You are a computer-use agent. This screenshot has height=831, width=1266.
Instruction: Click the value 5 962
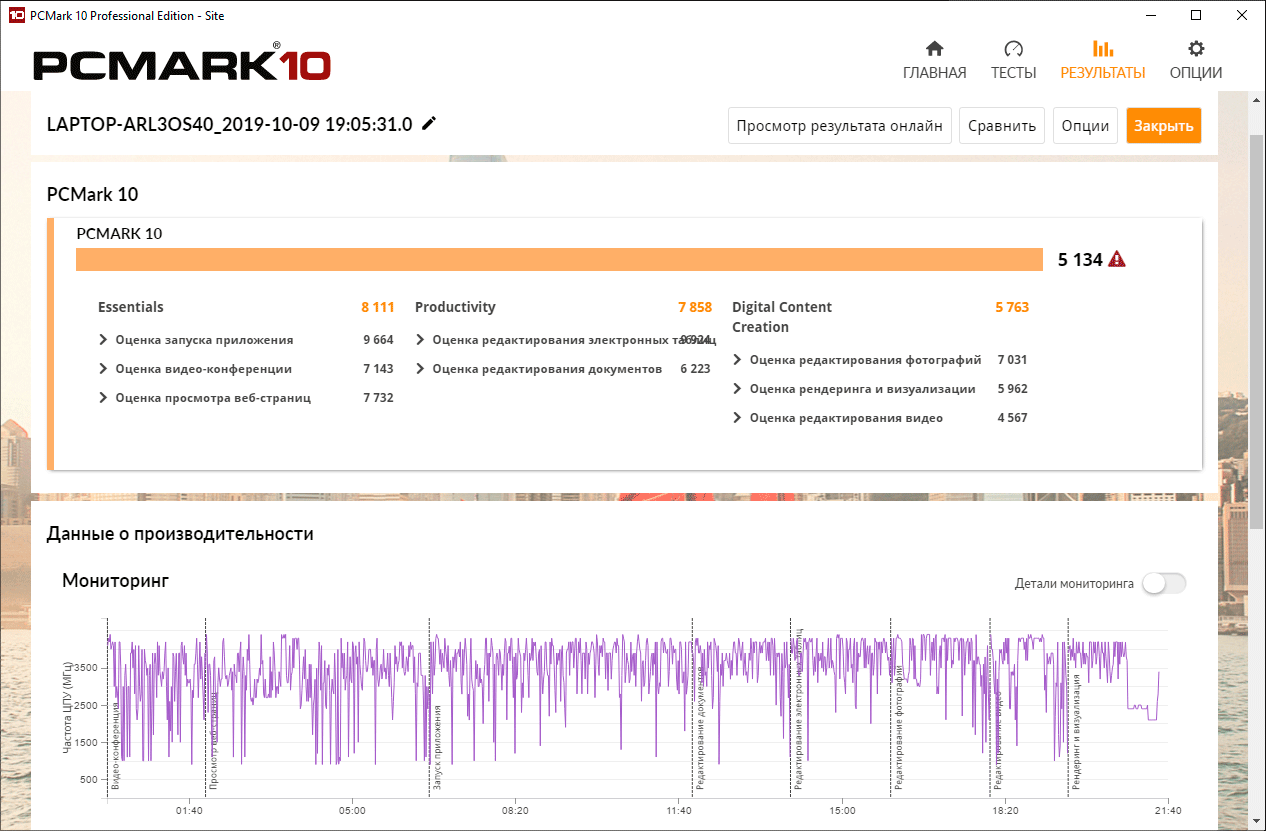(1012, 389)
